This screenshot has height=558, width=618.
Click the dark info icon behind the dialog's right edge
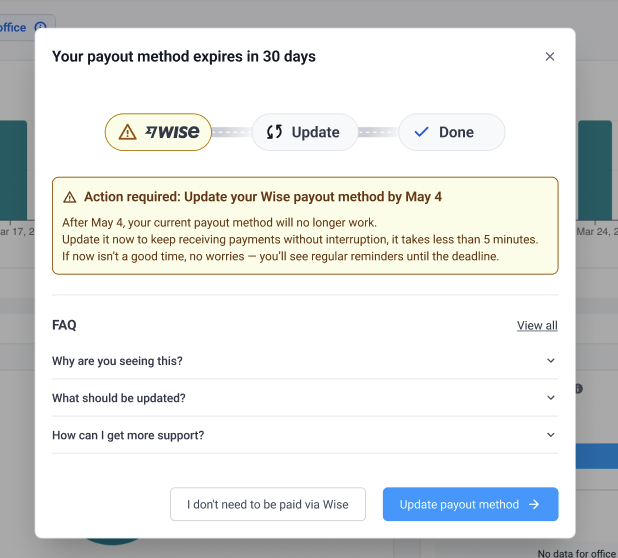(x=579, y=389)
